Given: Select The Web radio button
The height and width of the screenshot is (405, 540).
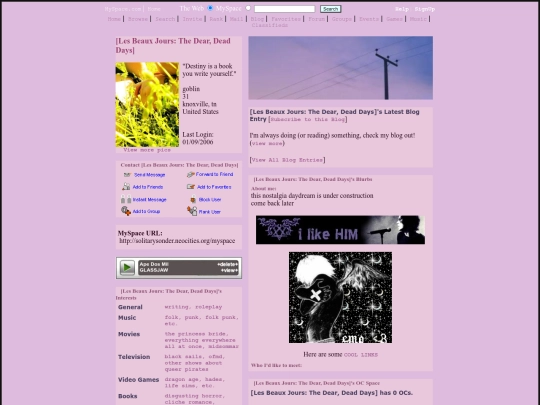Looking at the screenshot, I should click(210, 8).
